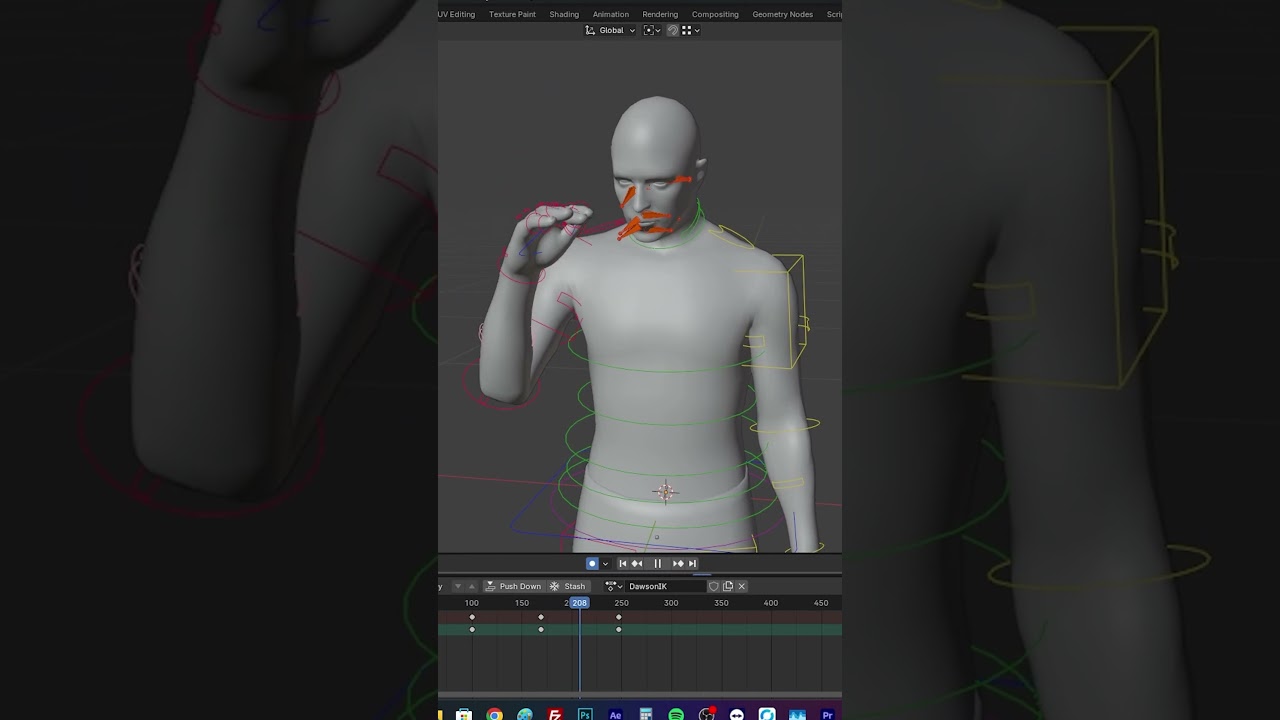This screenshot has height=720, width=1280.
Task: Switch to the Texture Paint workspace tab
Action: point(512,14)
